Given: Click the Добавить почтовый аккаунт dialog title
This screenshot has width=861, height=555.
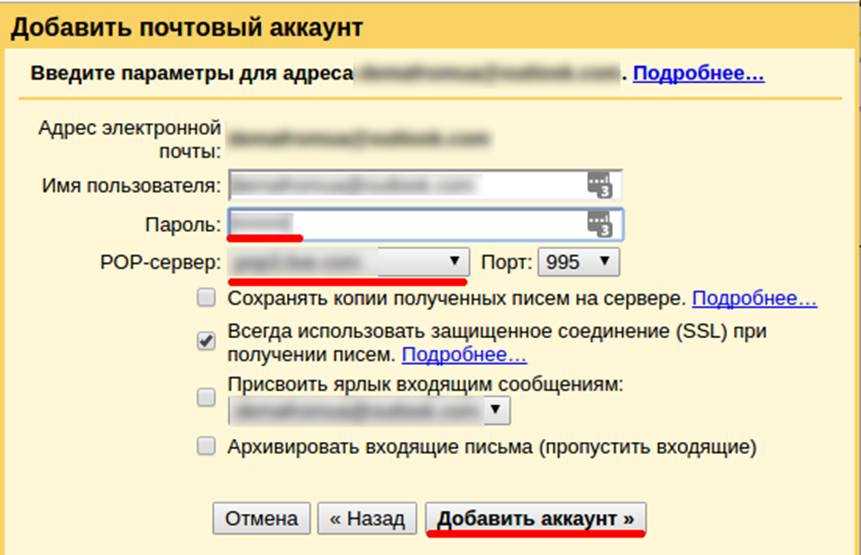Looking at the screenshot, I should [x=187, y=27].
